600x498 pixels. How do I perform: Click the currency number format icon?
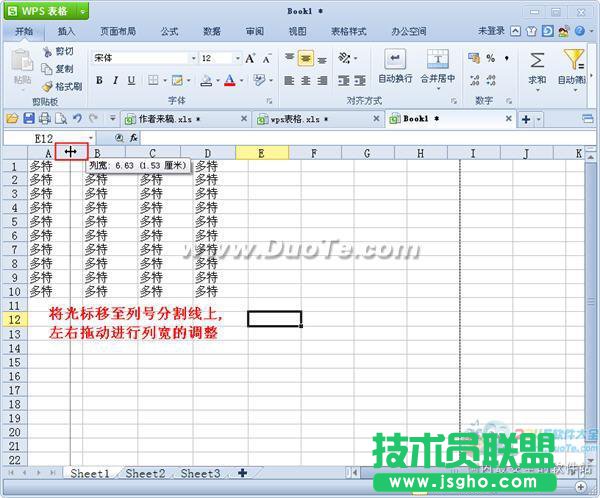(x=474, y=58)
